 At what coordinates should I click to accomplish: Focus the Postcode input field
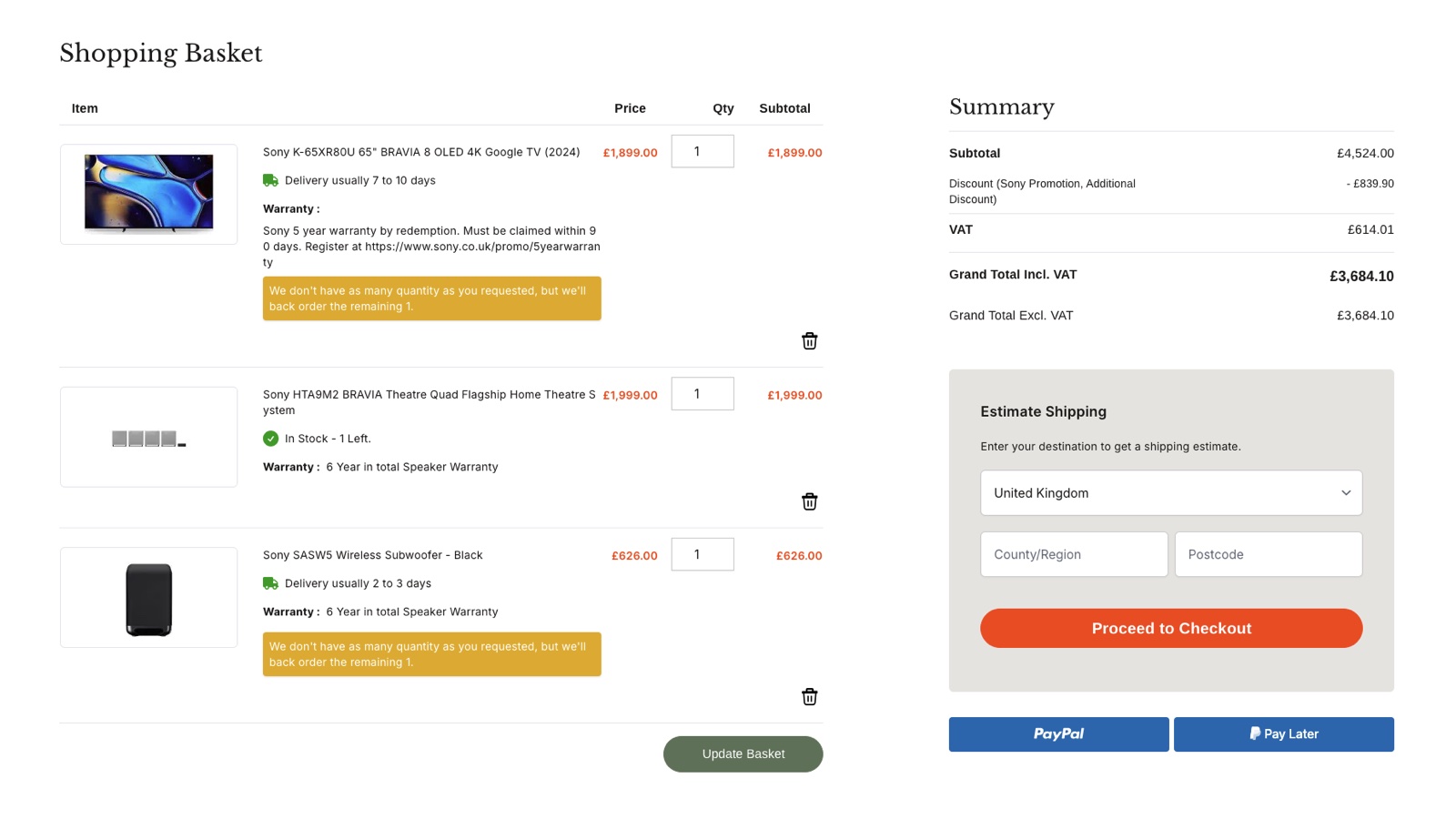(x=1269, y=554)
